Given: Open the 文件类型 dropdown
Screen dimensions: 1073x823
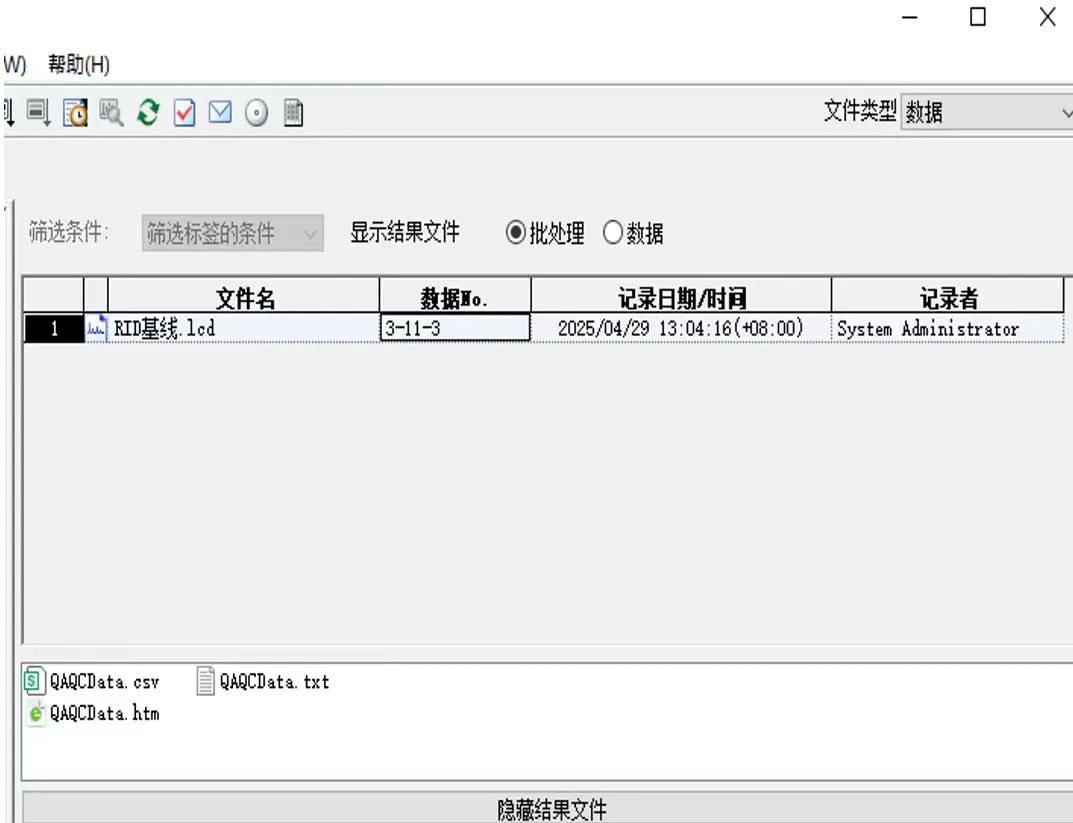Looking at the screenshot, I should [985, 113].
